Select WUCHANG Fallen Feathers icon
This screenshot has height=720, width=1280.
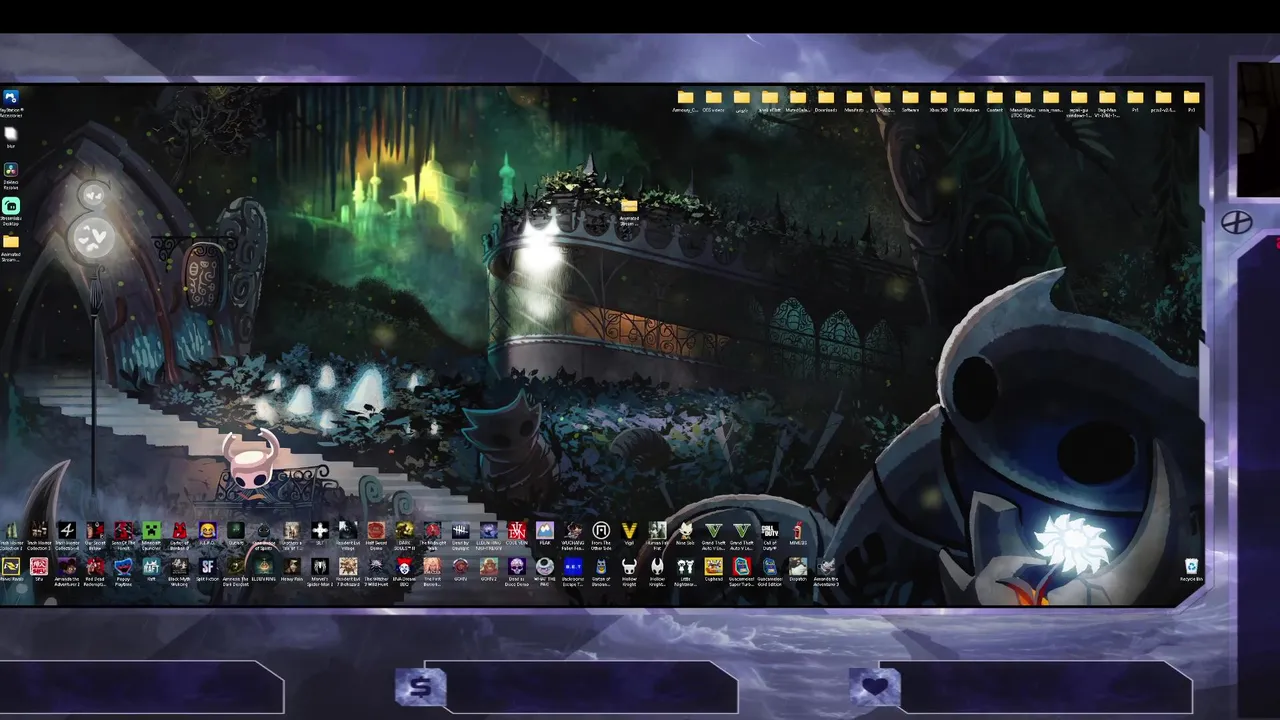[573, 535]
